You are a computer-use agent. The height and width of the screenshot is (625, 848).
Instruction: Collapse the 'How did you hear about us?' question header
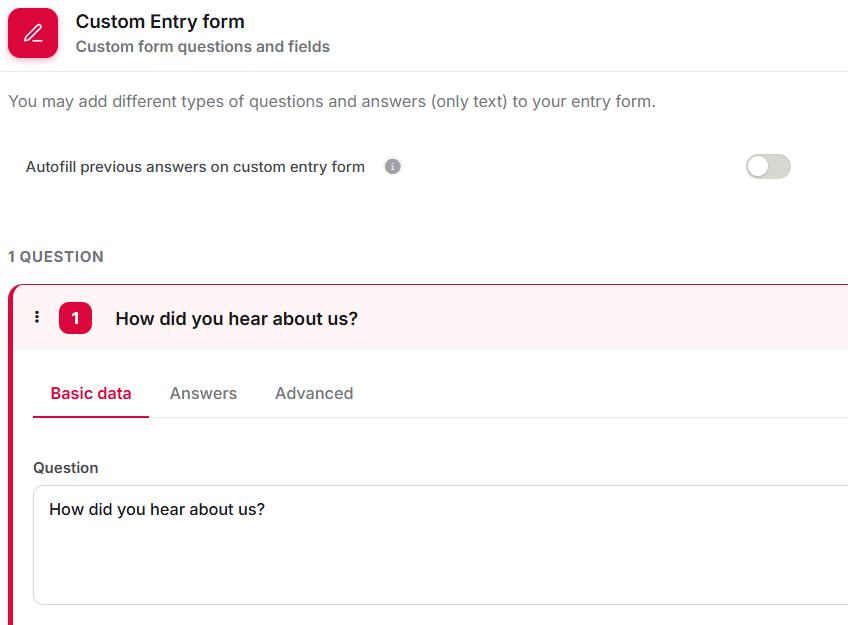click(236, 318)
